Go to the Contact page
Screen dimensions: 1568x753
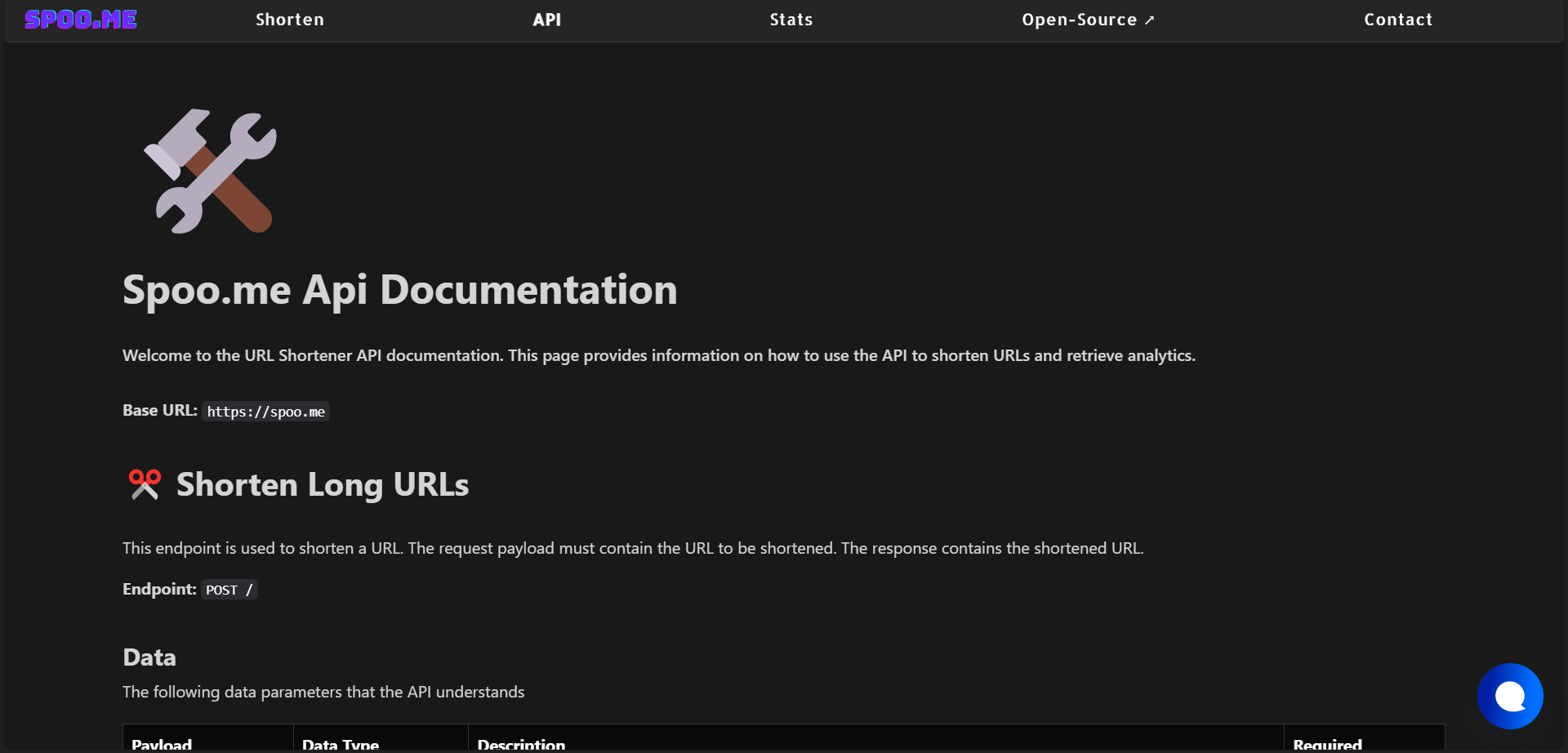1398,20
